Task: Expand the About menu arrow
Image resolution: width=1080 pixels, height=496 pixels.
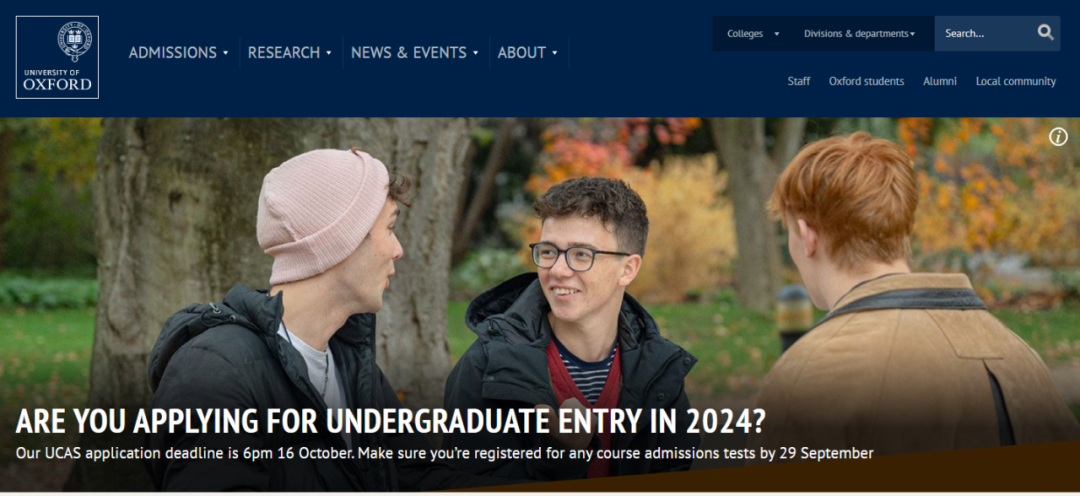Action: pos(554,53)
